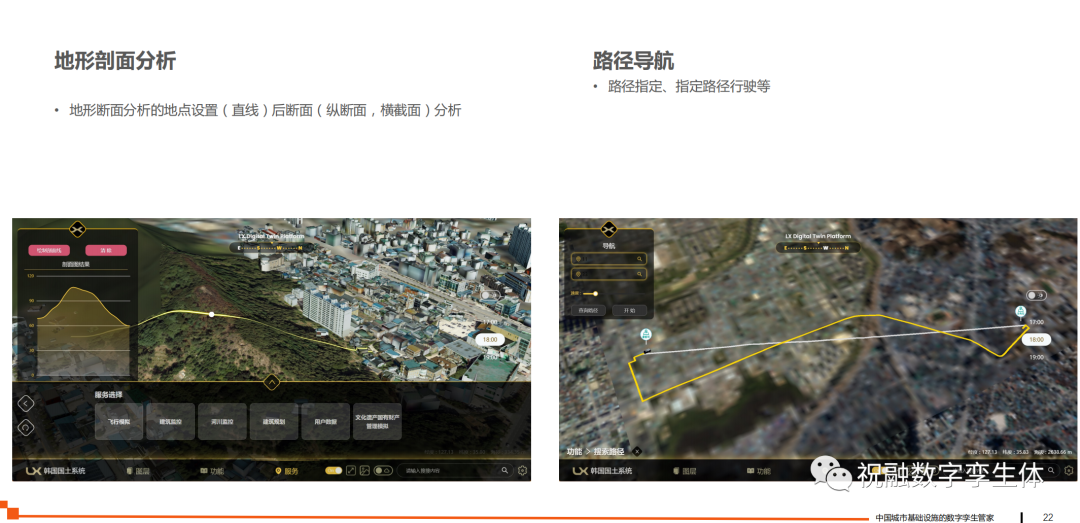
Task: Close the navigation (导航) panel with crossed icon
Action: [608, 229]
